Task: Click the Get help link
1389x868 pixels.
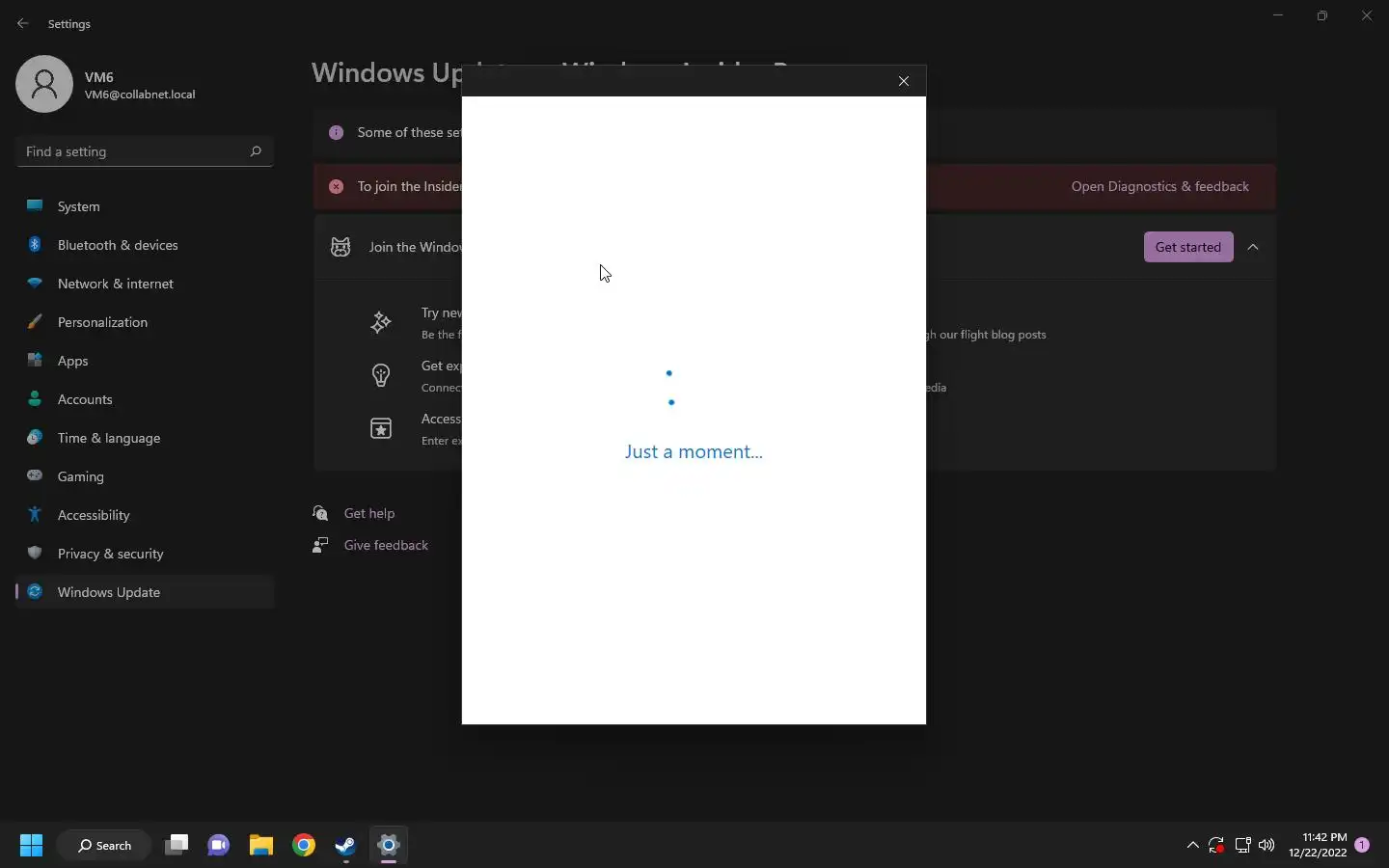Action: [369, 513]
